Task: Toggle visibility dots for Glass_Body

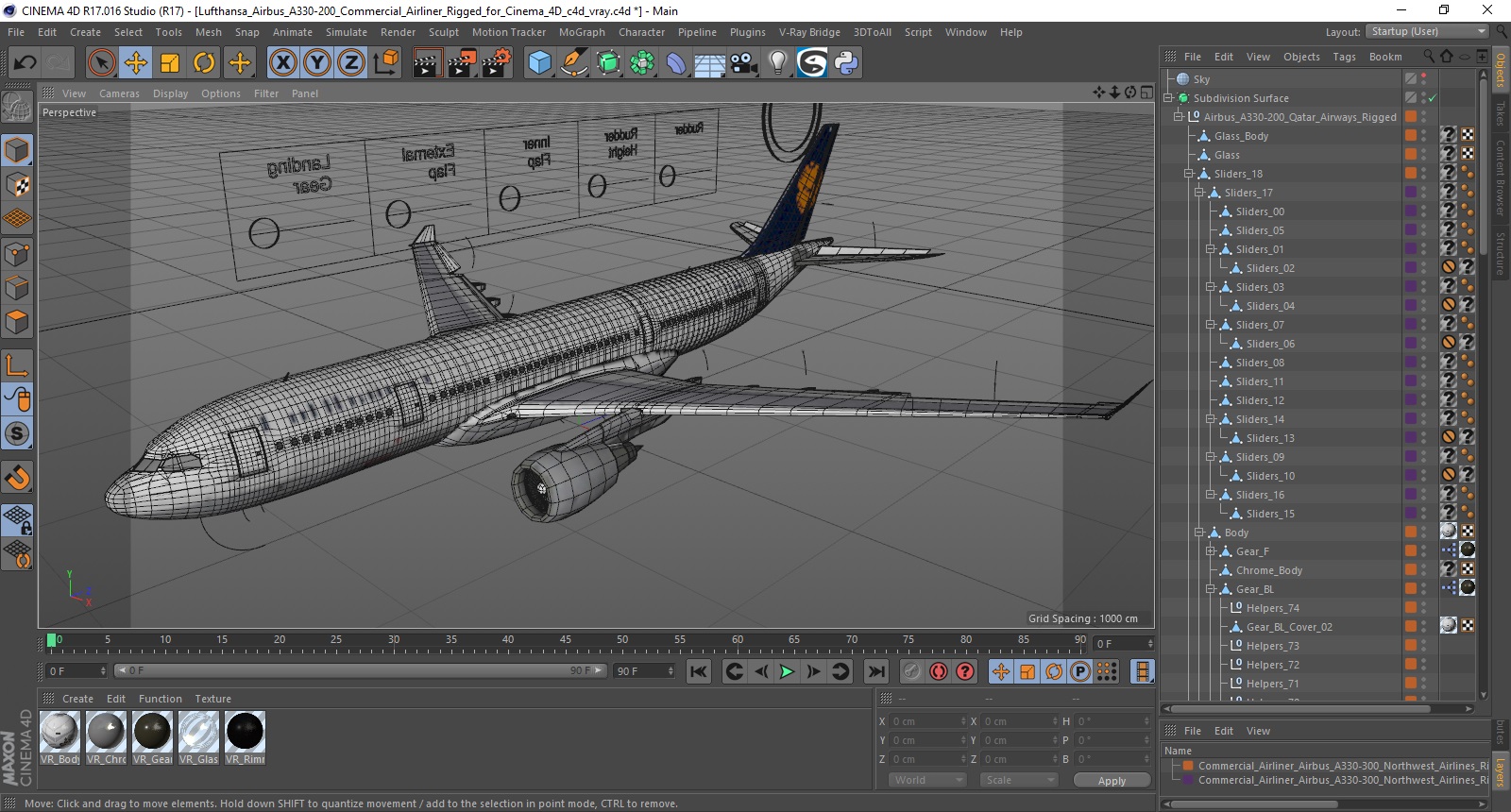Action: click(x=1424, y=136)
